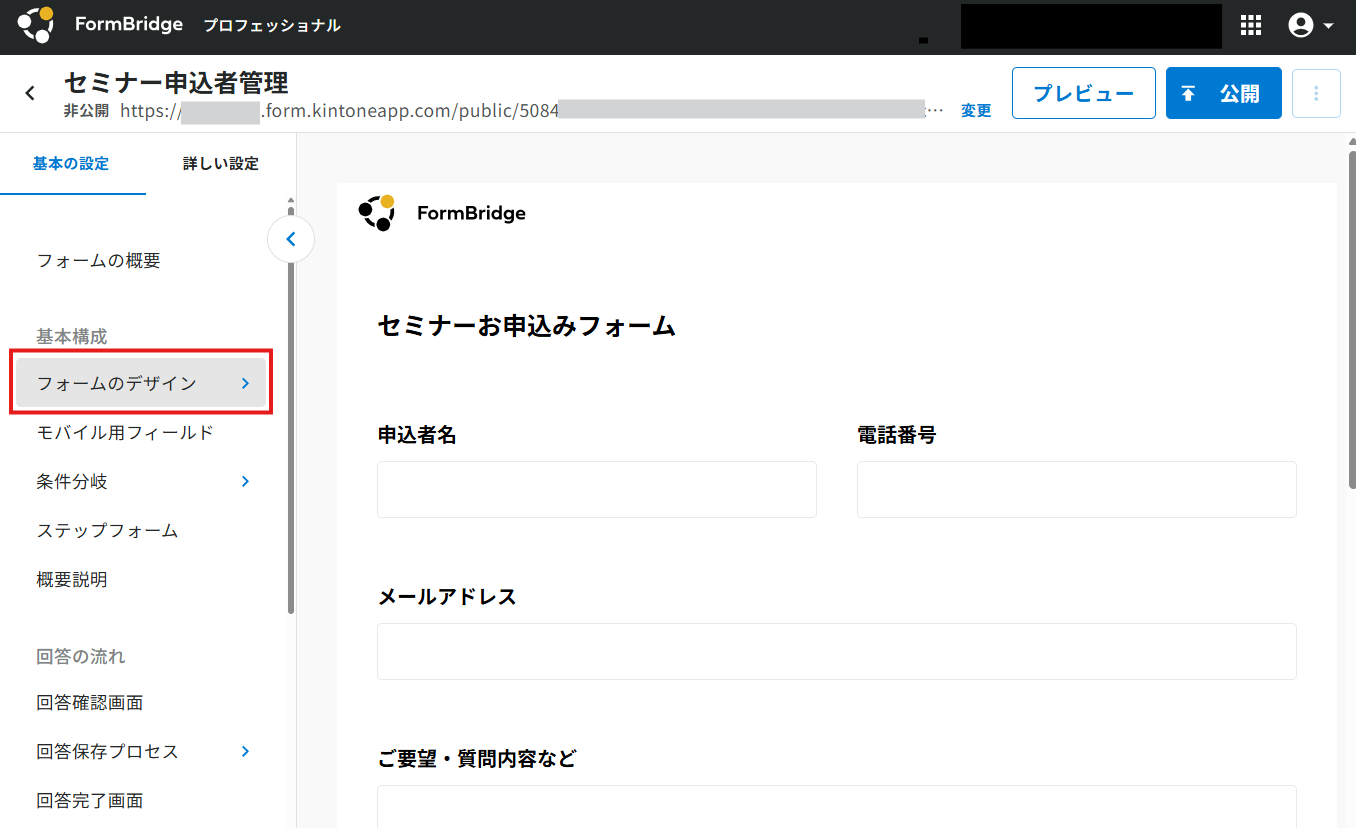This screenshot has height=828, width=1356.
Task: Click the ご要望・質問内容など text area
Action: tap(837, 806)
